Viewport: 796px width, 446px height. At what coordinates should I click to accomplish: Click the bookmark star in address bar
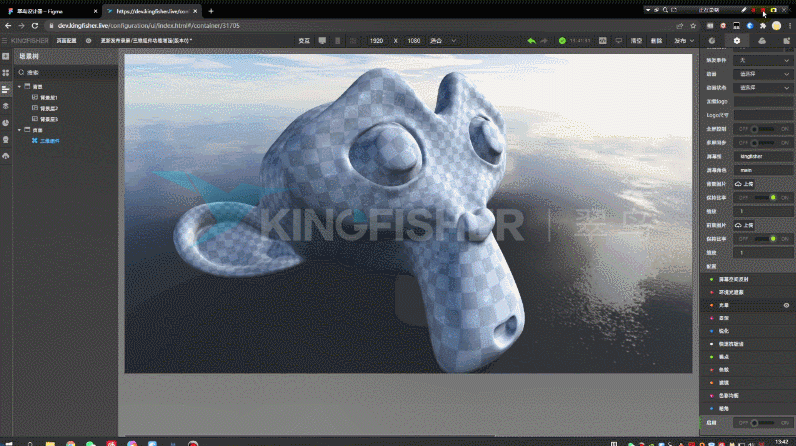click(x=693, y=26)
